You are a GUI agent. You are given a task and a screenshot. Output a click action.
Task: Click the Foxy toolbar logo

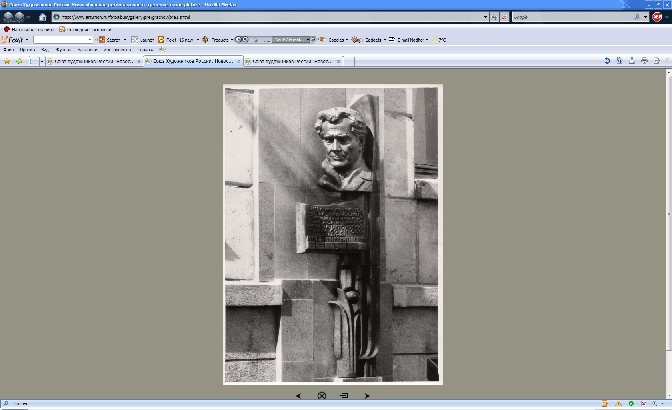point(12,39)
